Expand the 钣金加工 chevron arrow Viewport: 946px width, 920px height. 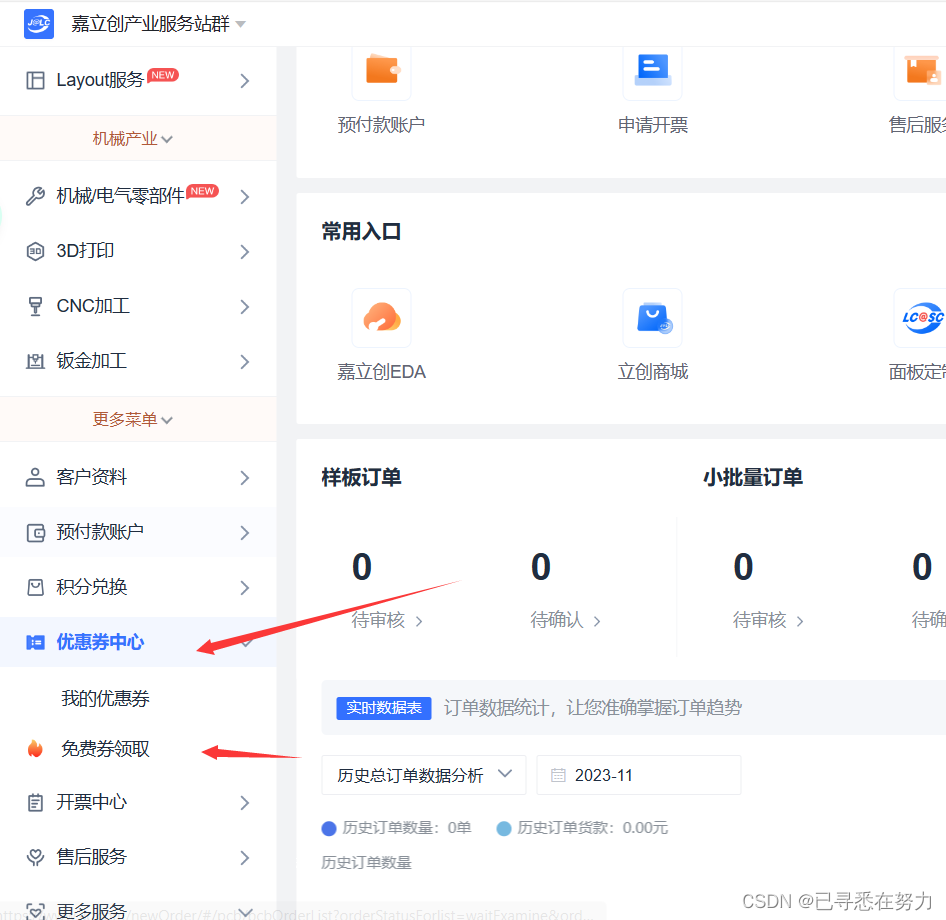pos(244,362)
